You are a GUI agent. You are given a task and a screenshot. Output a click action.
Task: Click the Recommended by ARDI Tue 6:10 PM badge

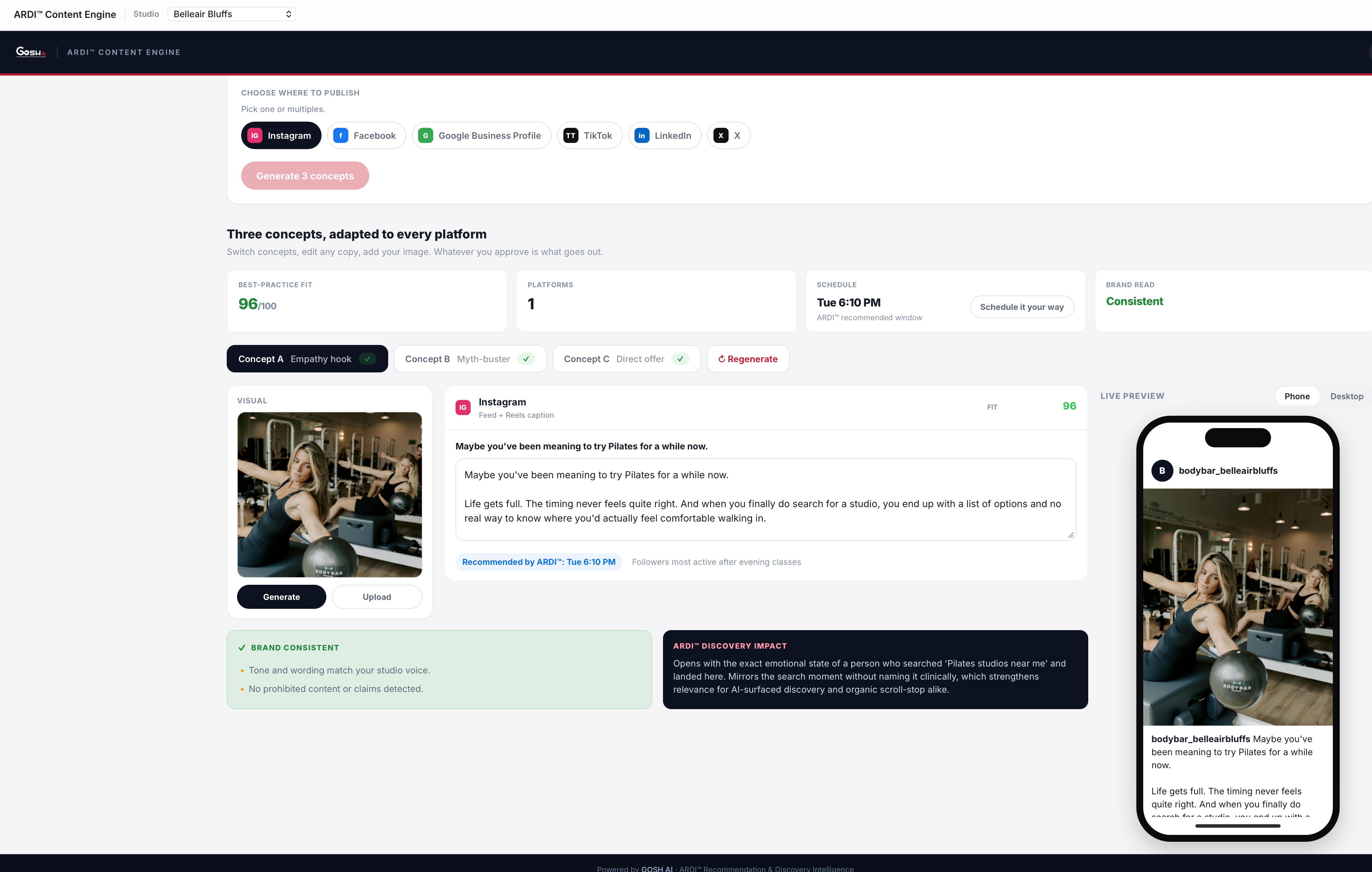click(x=538, y=561)
